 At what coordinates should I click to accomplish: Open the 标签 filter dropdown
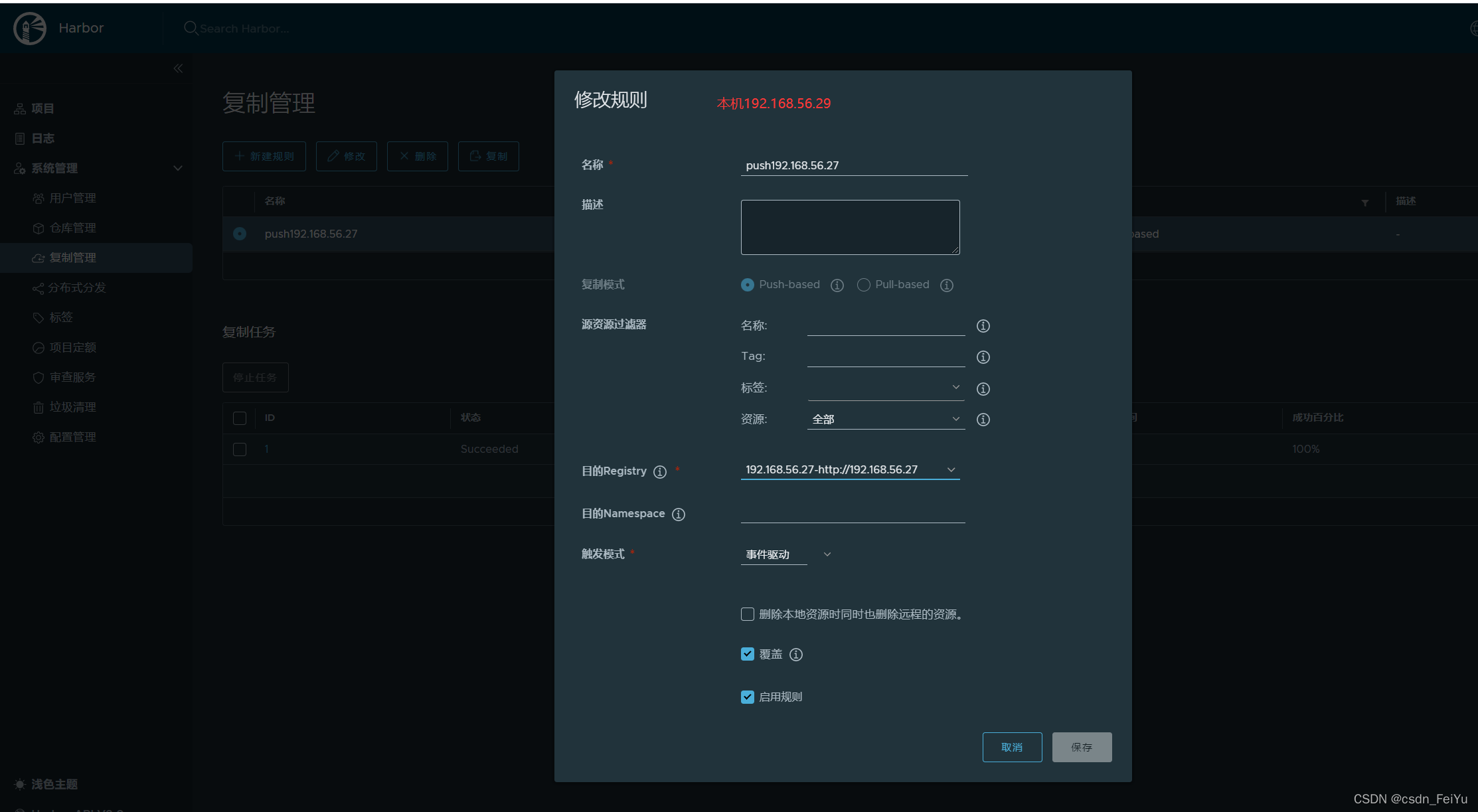[x=886, y=388]
